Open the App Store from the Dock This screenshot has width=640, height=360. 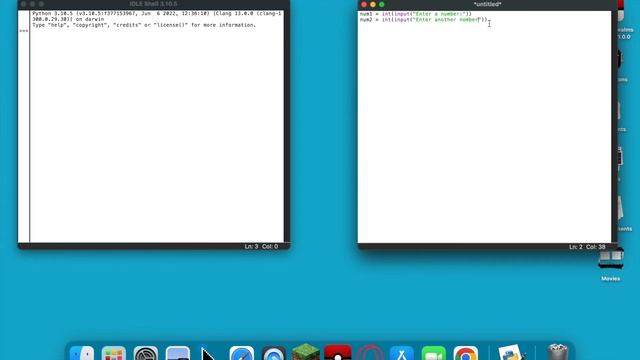pyautogui.click(x=402, y=353)
